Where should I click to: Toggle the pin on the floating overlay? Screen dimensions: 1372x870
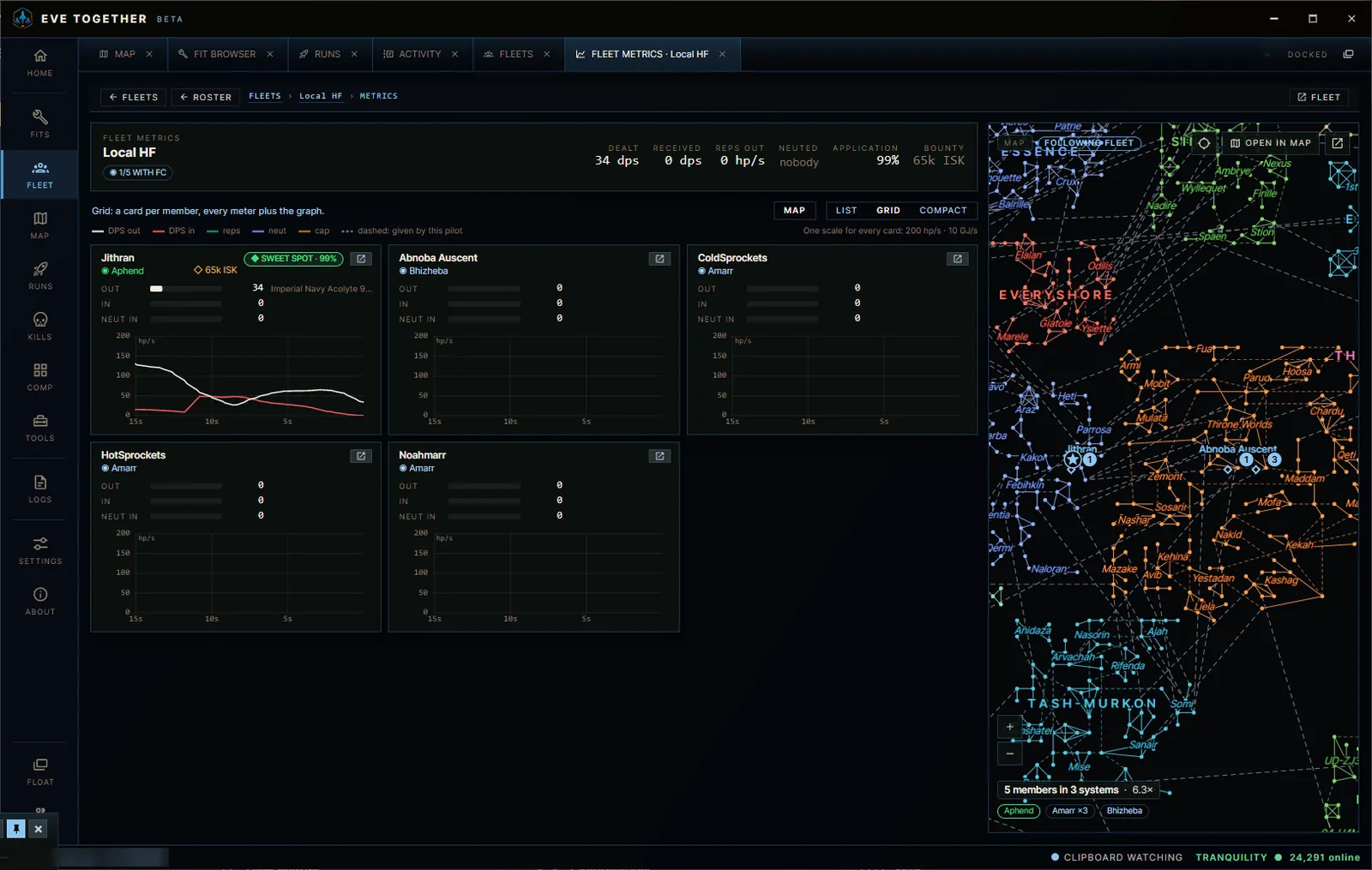pos(16,829)
